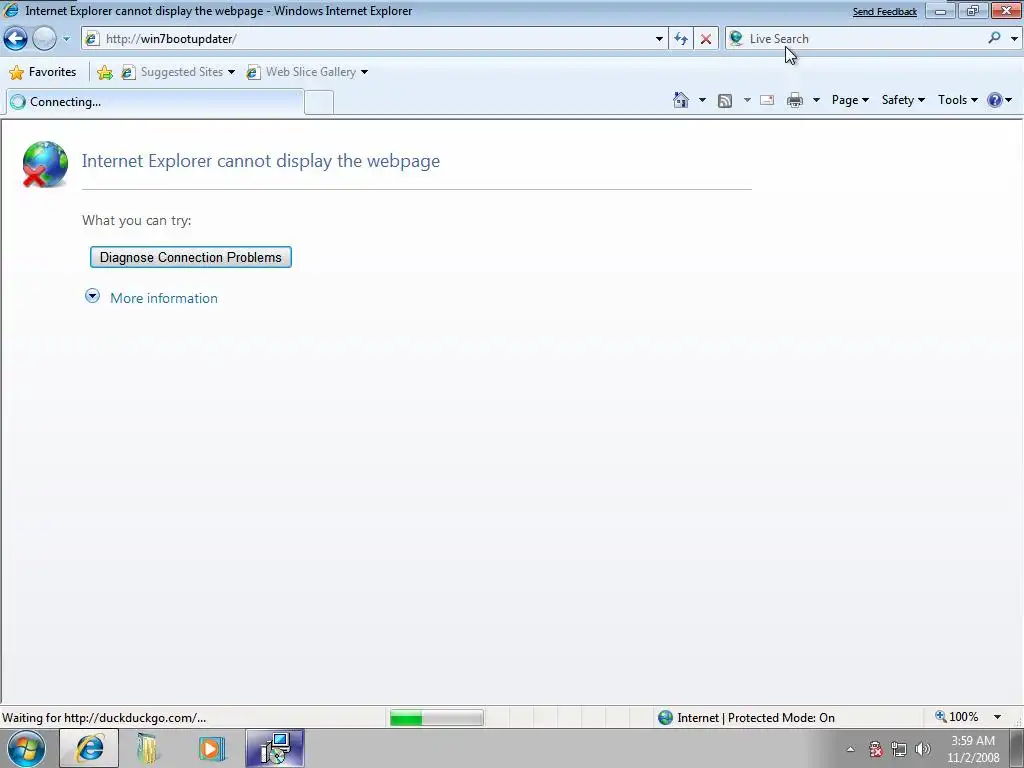Show hidden system tray icons

pyautogui.click(x=850, y=749)
